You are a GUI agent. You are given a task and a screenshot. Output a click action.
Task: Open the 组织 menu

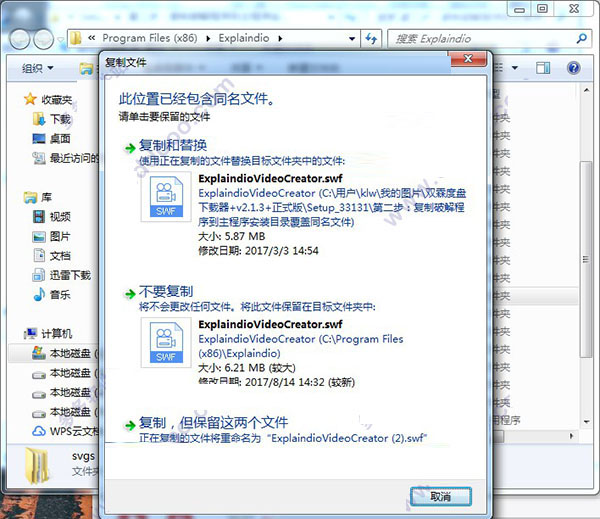coord(38,69)
